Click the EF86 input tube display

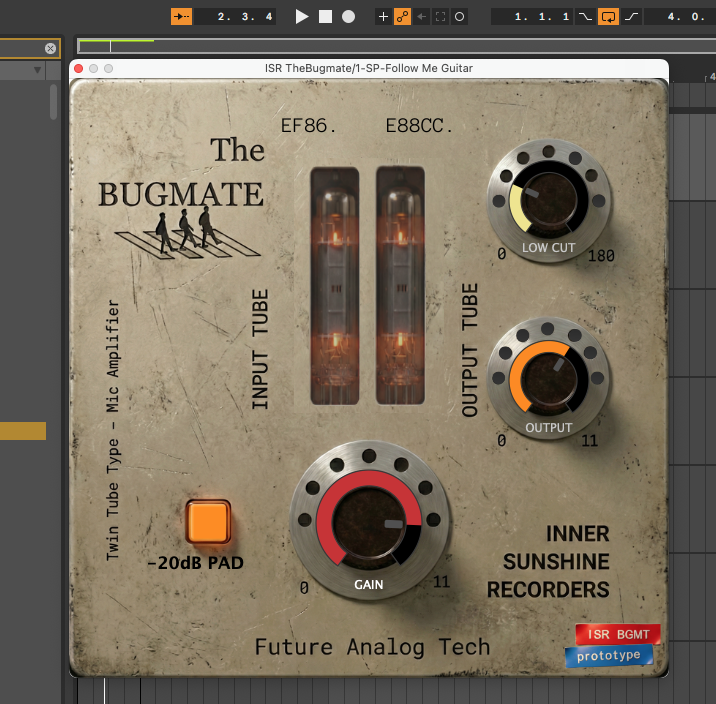click(x=335, y=286)
